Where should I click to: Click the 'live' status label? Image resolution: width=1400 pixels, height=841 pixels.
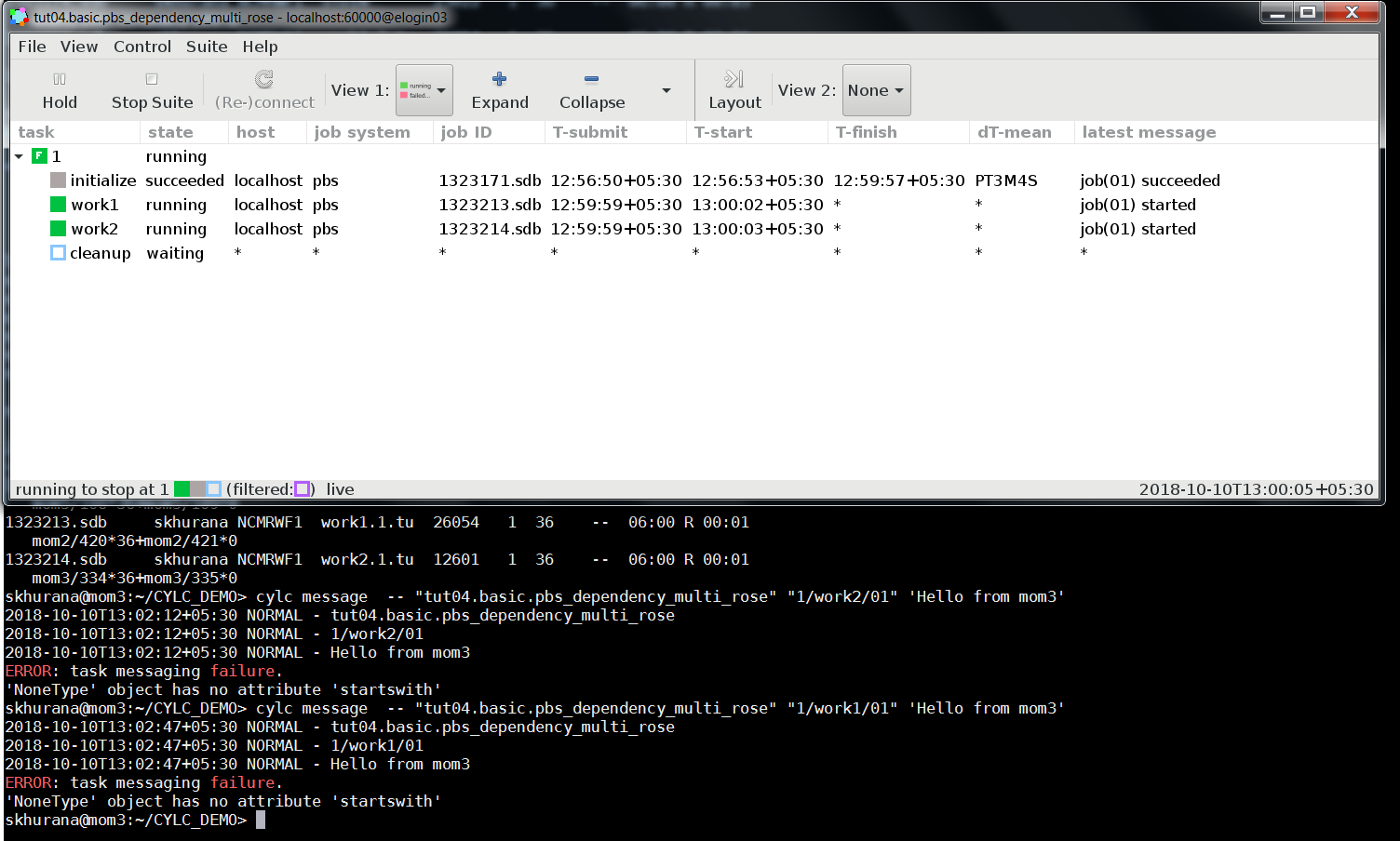point(340,489)
